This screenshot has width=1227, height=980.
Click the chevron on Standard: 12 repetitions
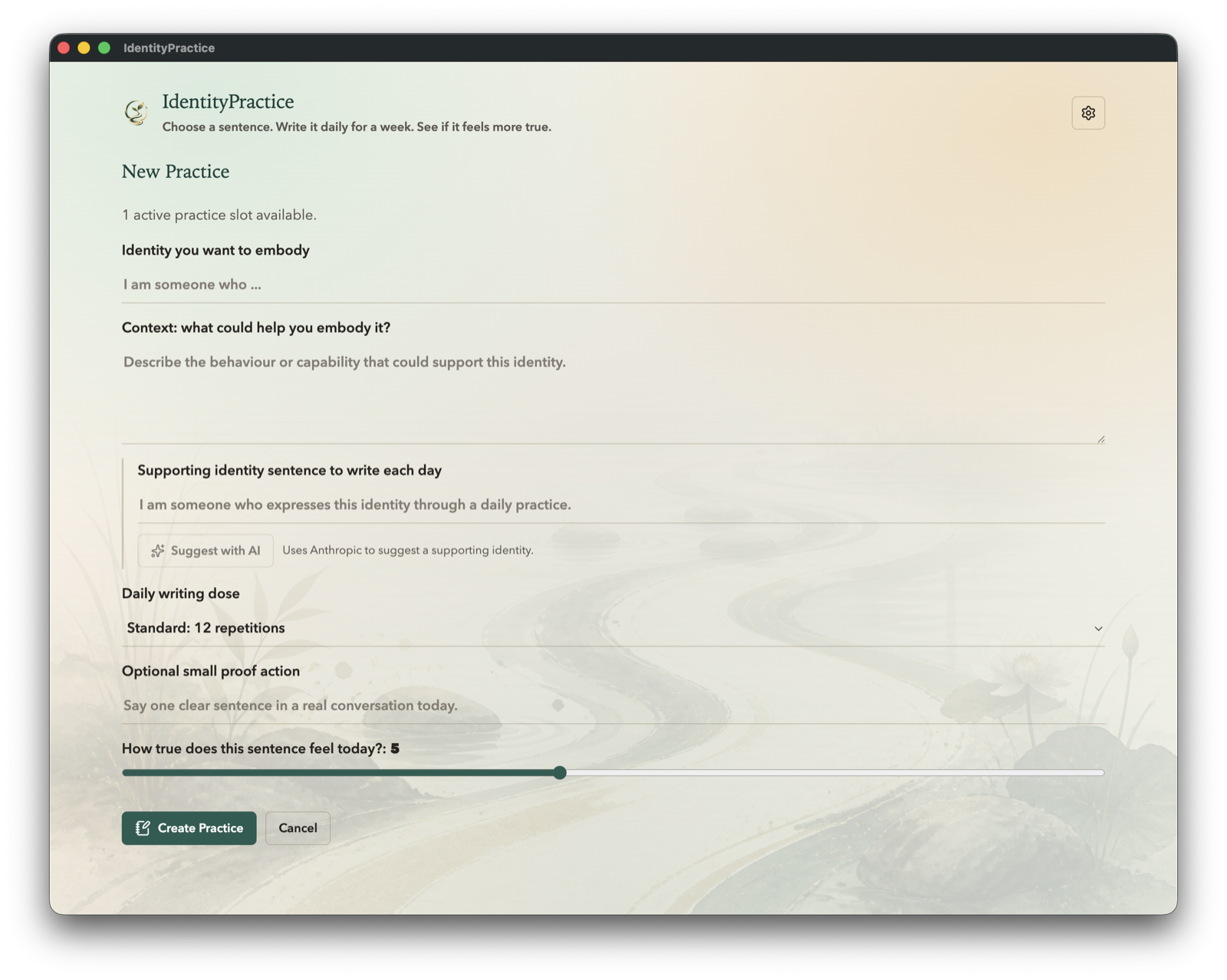[x=1098, y=629]
